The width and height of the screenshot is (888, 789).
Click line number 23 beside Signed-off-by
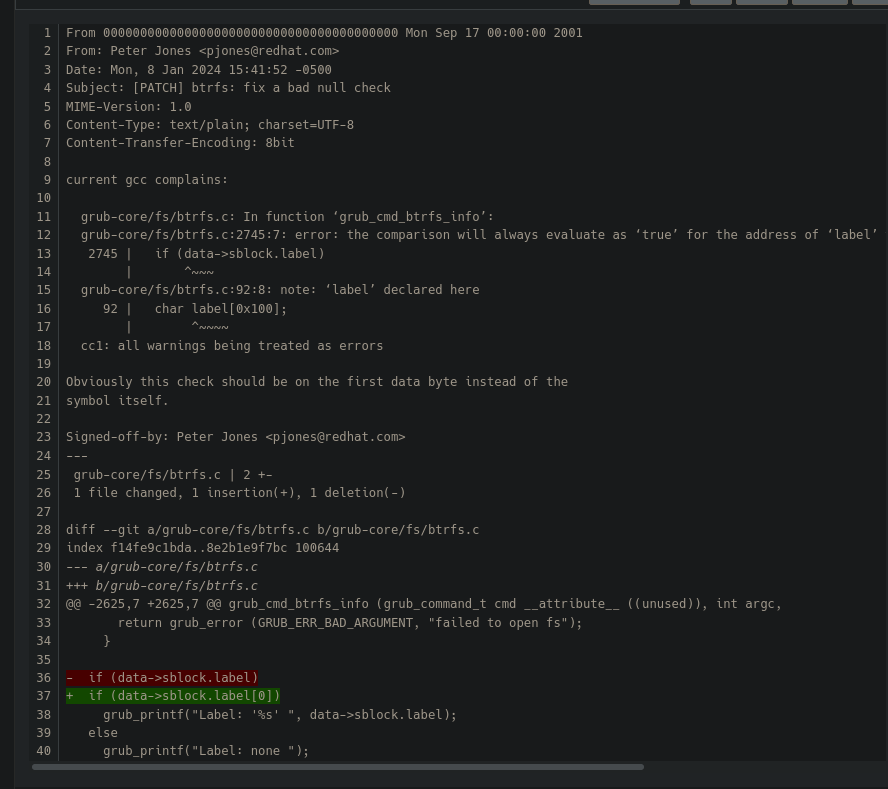44,437
